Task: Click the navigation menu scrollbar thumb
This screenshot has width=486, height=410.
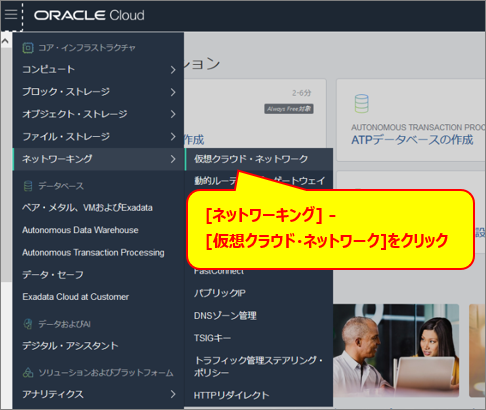Action: [x=6, y=164]
